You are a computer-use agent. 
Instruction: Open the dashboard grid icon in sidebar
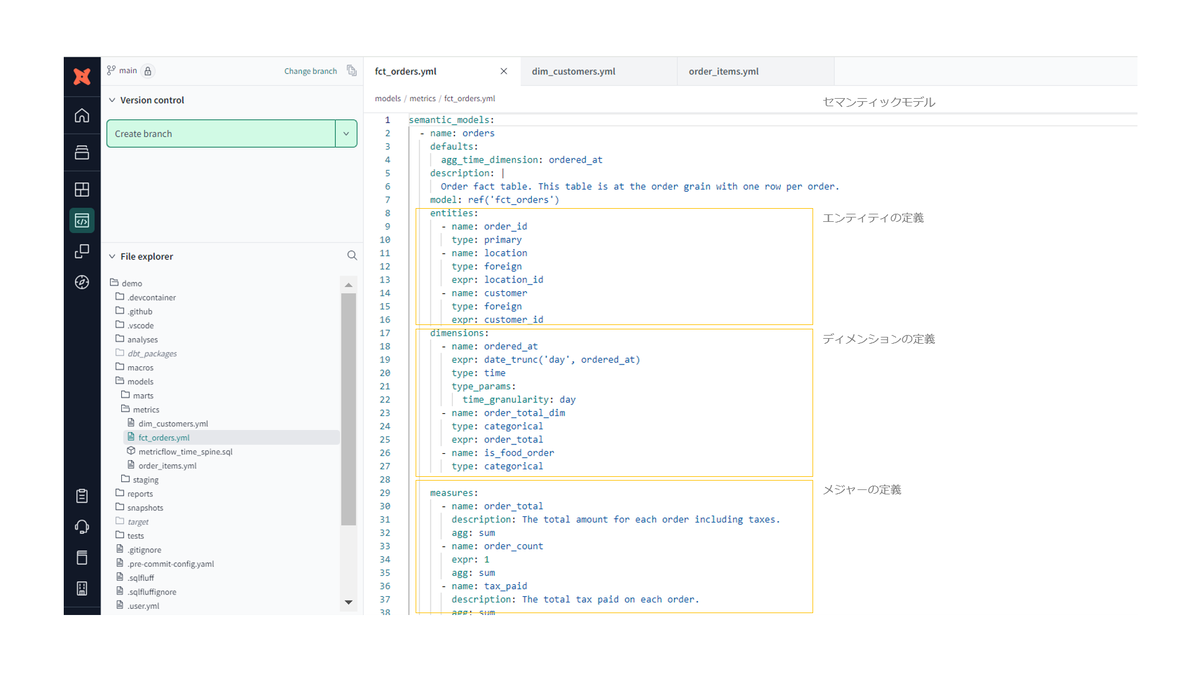click(82, 189)
